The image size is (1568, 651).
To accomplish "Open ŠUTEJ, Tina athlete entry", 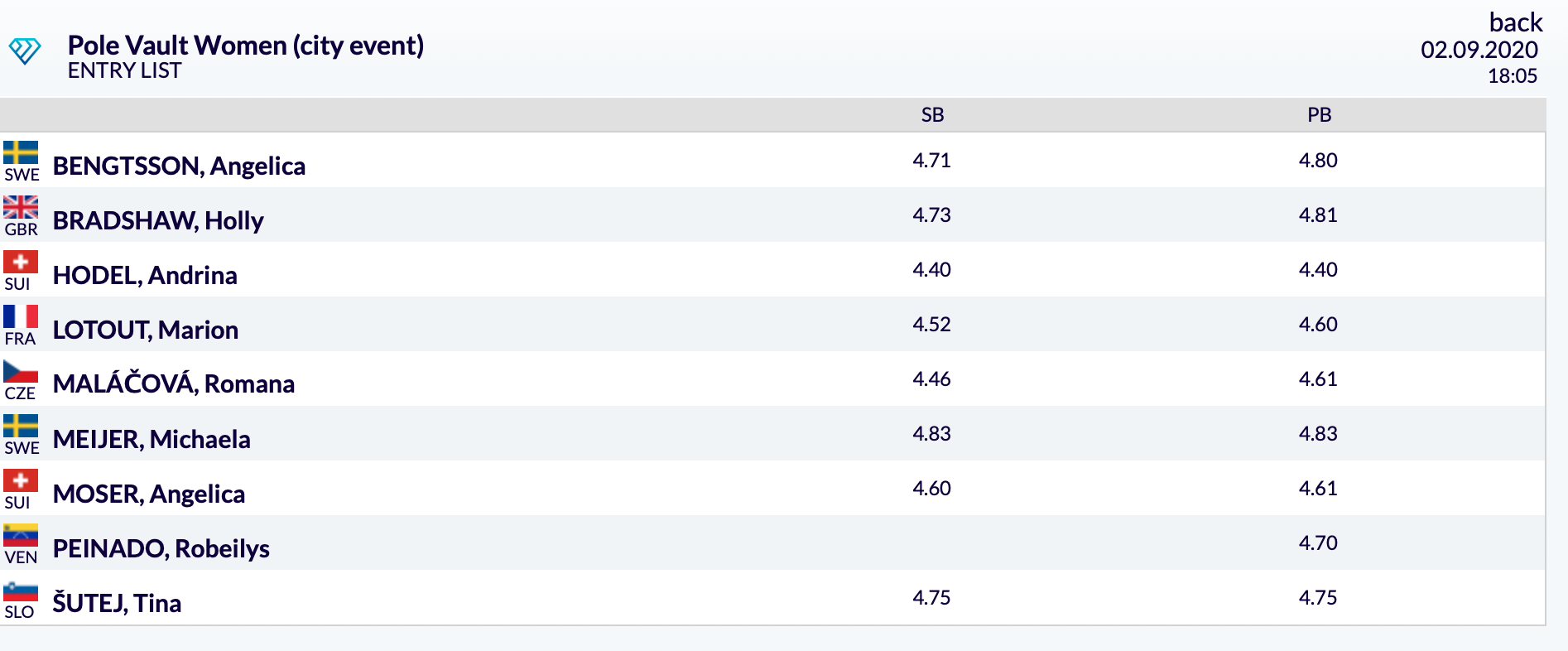I will click(x=117, y=602).
